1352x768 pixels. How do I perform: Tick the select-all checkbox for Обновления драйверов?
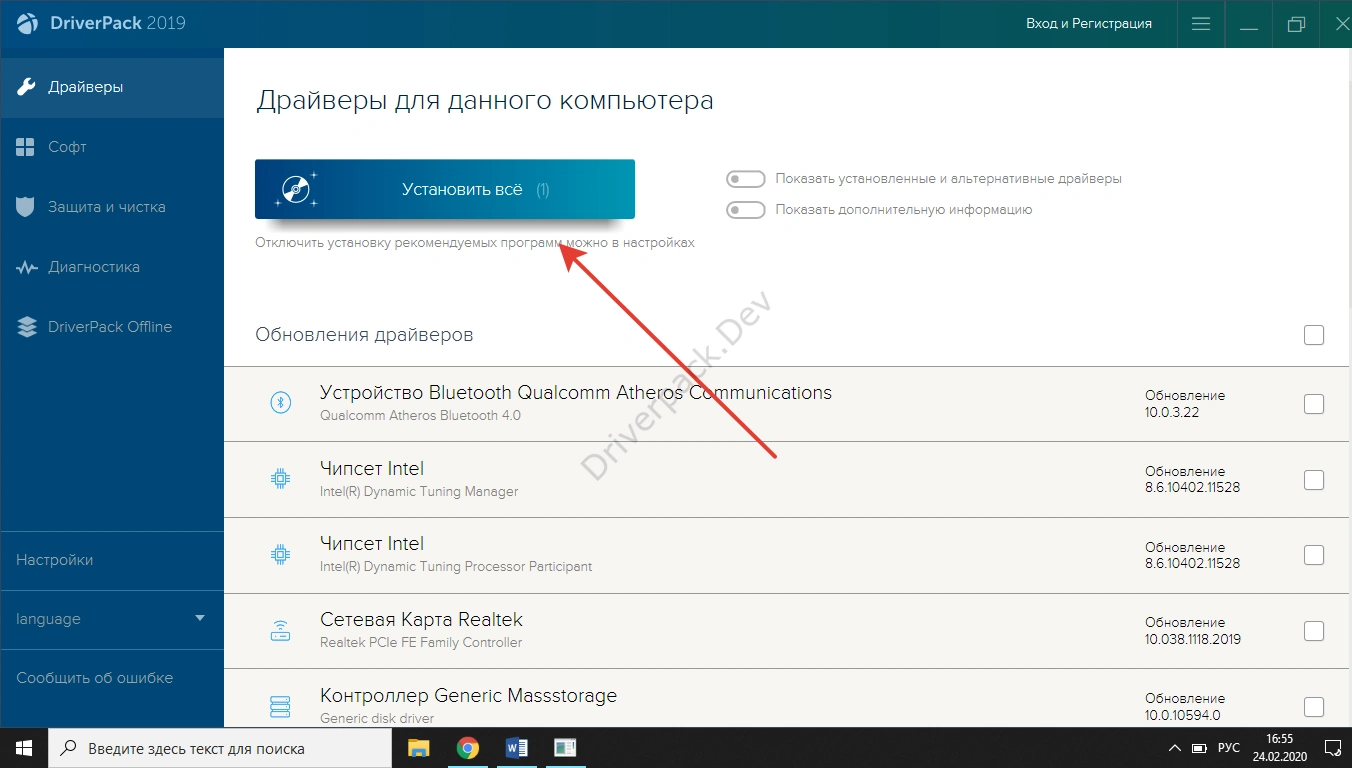[1314, 335]
